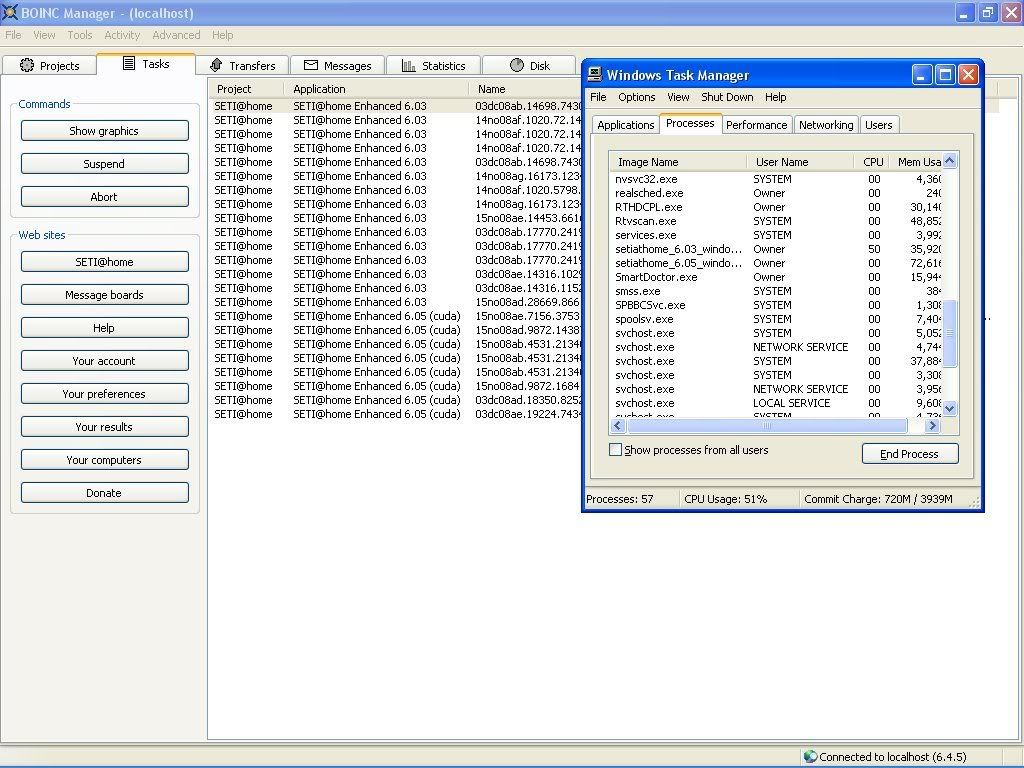Select task 03dc08ae.19224 cuda row
The width and height of the screenshot is (1024, 768).
point(396,414)
